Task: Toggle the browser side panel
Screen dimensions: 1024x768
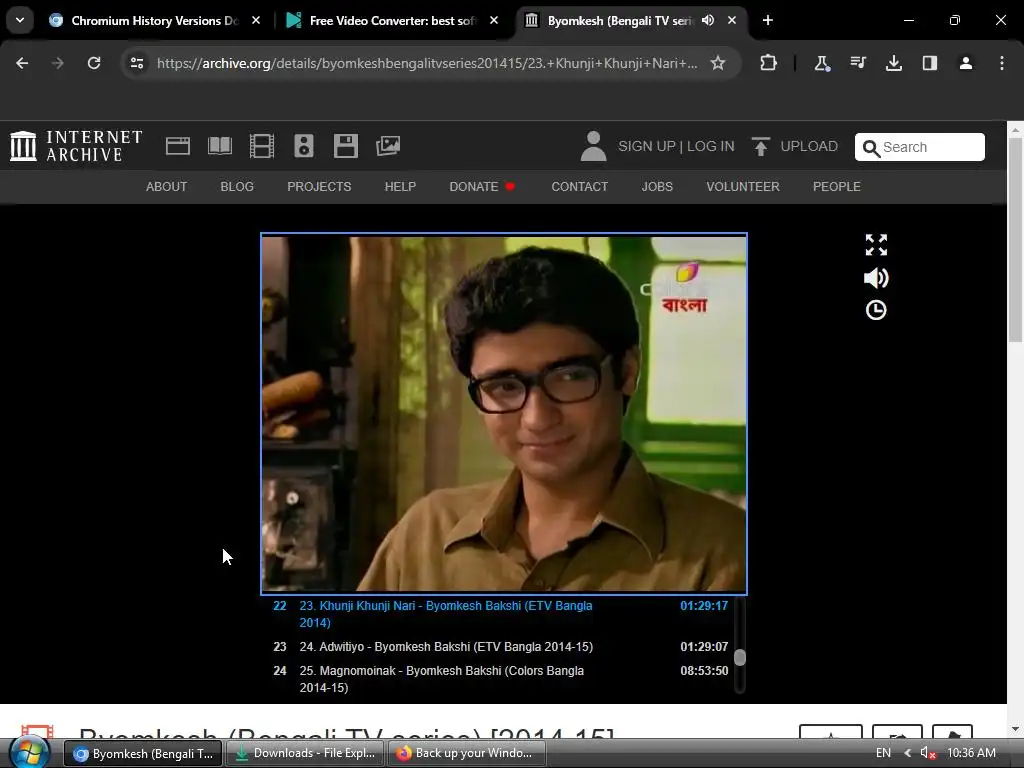Action: coord(929,63)
